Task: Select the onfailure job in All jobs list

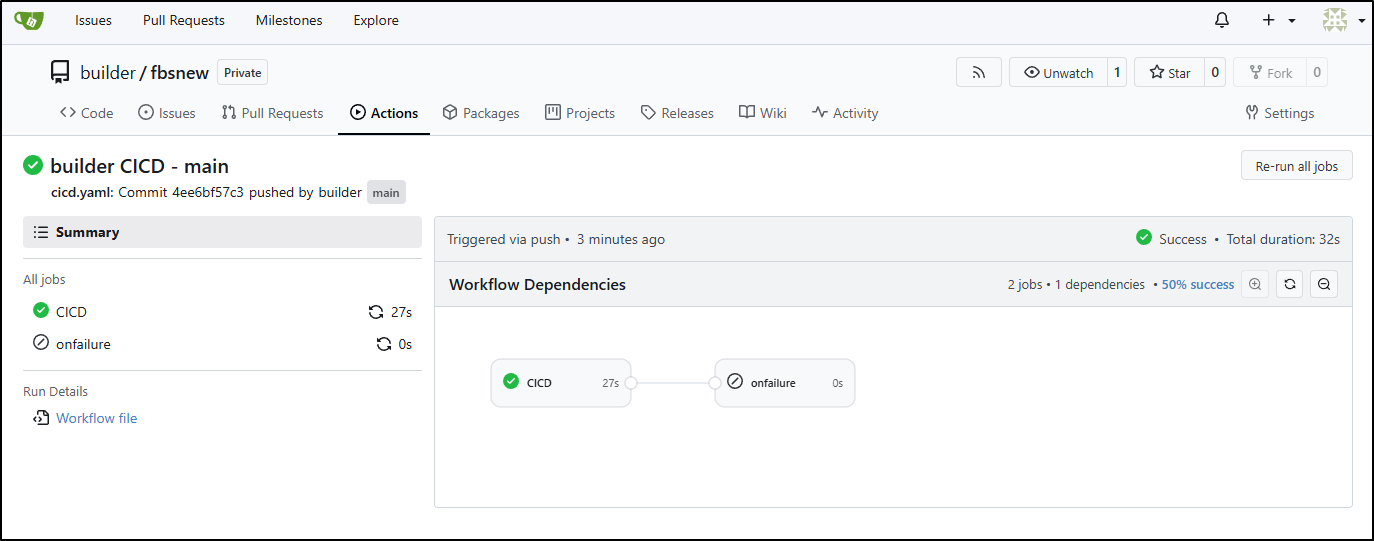Action: coord(222,344)
